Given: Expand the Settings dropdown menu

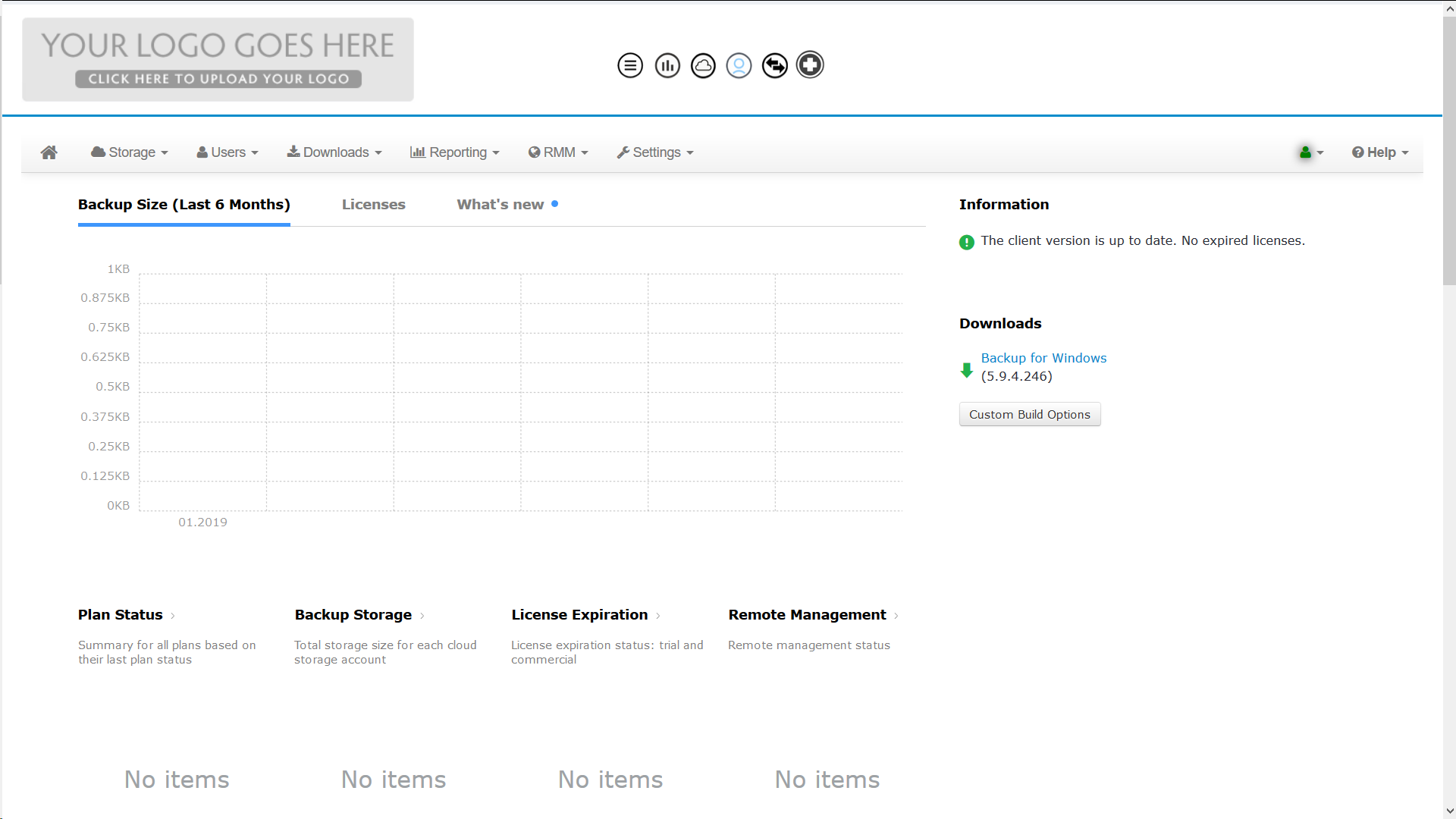Looking at the screenshot, I should coord(655,152).
